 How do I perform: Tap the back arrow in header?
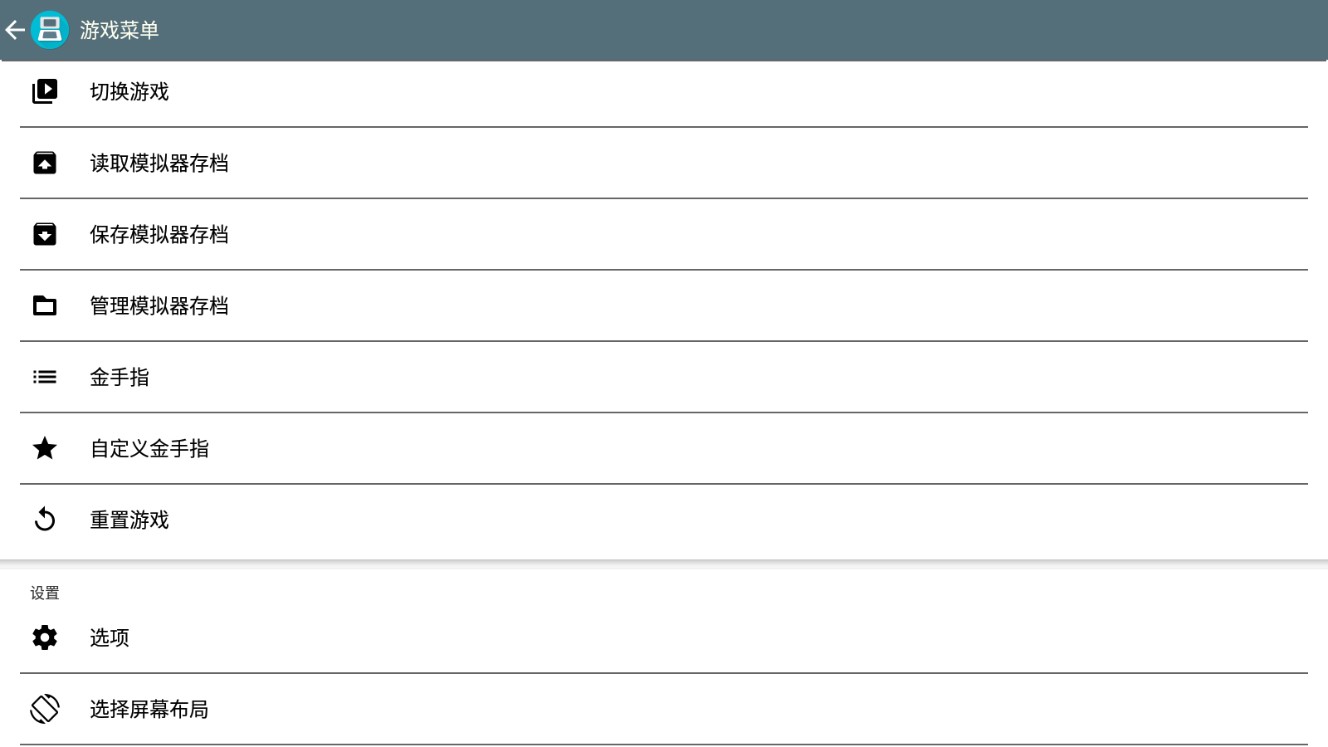pyautogui.click(x=14, y=30)
